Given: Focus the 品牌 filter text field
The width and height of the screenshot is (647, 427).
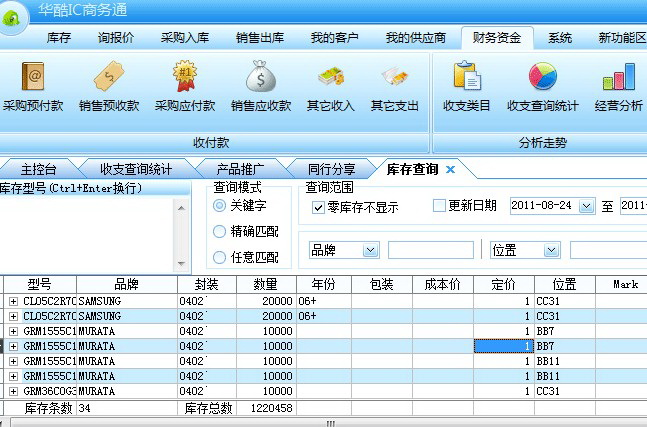Looking at the screenshot, I should pyautogui.click(x=430, y=250).
